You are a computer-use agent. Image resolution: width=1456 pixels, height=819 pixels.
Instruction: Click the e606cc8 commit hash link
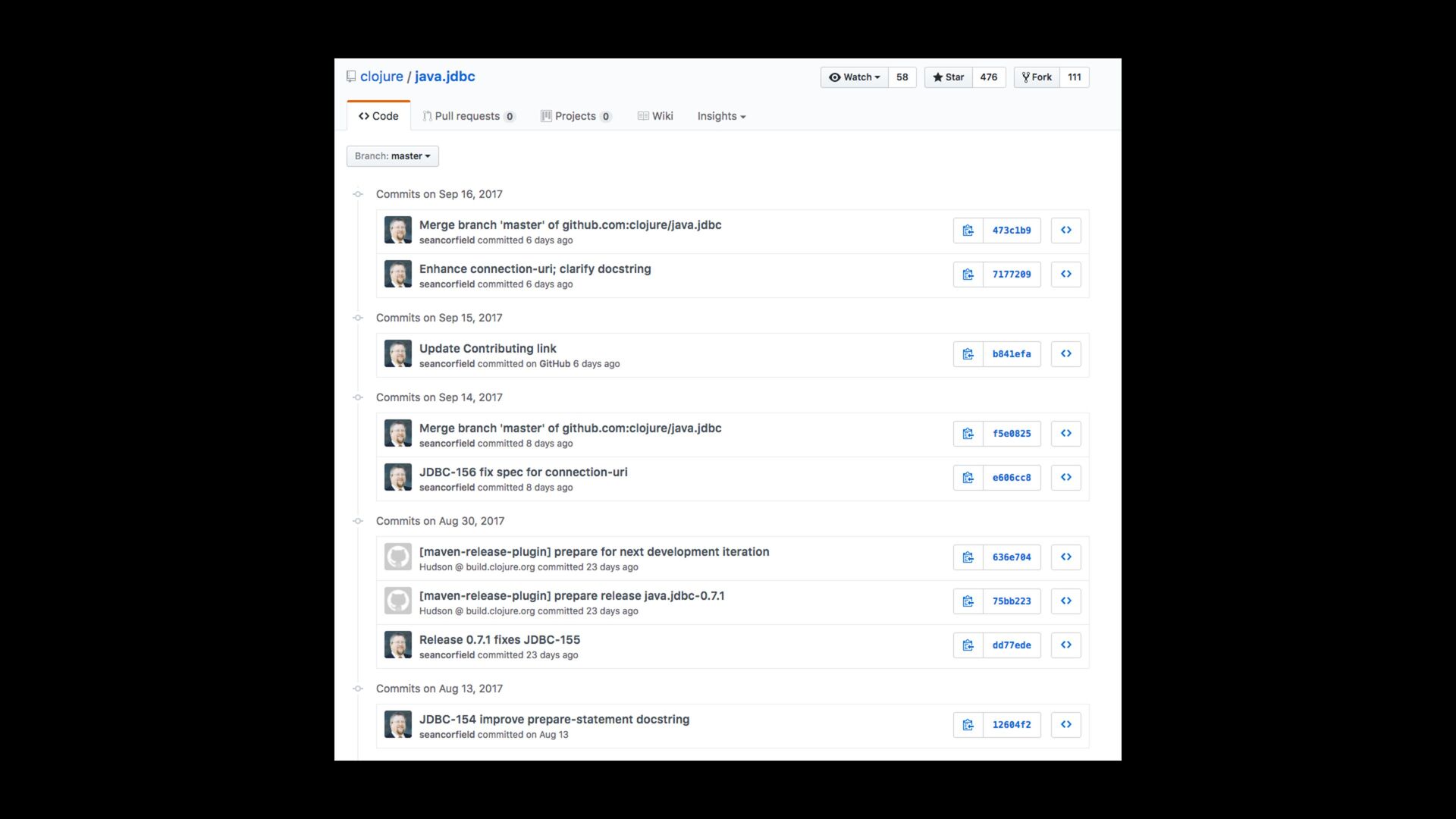click(x=1012, y=478)
